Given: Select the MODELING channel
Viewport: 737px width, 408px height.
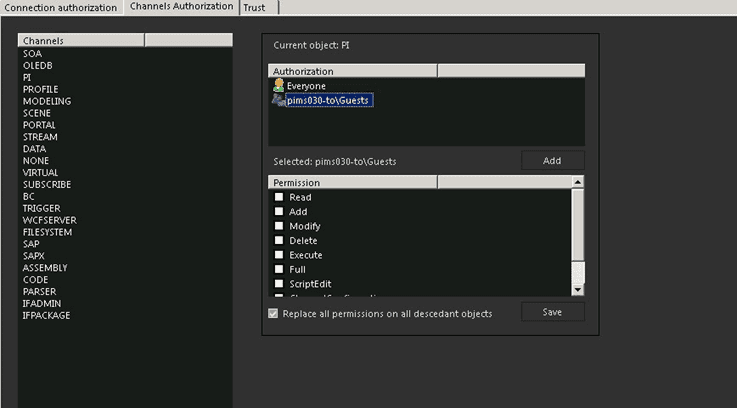Looking at the screenshot, I should coord(47,101).
